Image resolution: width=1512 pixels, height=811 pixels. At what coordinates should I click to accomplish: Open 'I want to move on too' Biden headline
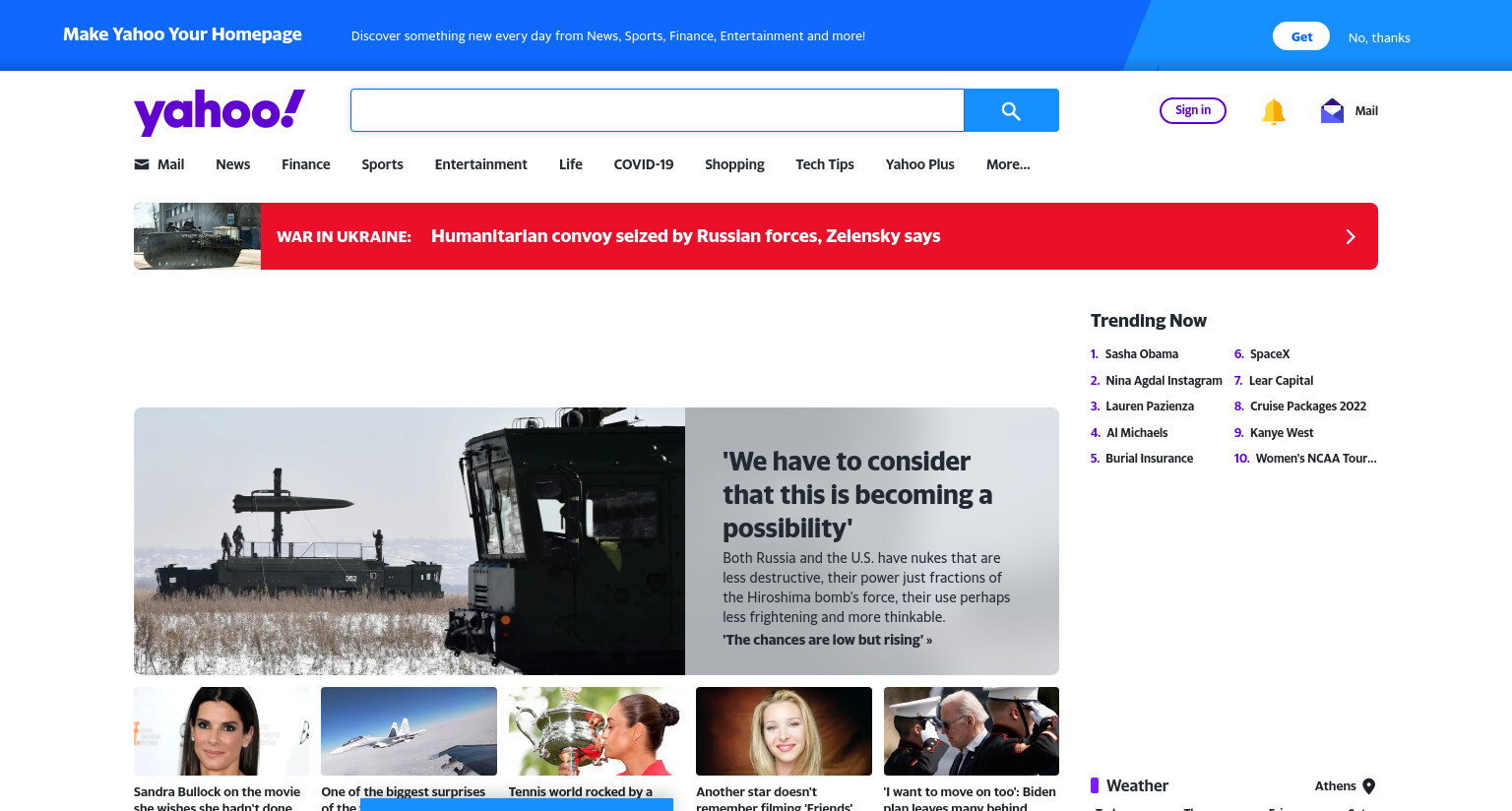pos(970,798)
